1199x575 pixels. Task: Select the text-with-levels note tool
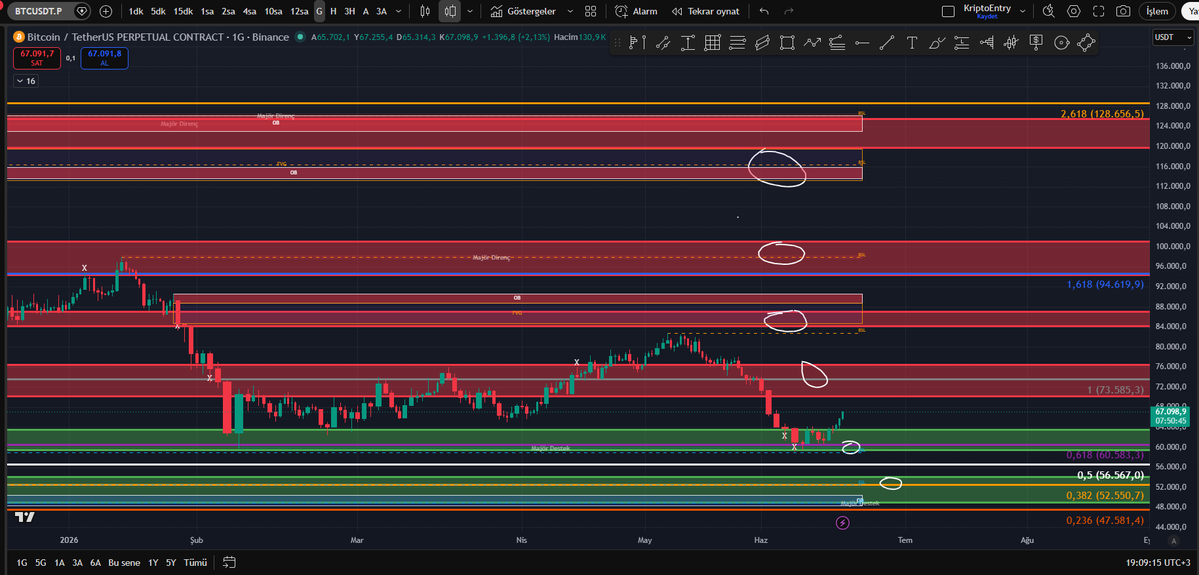(961, 43)
